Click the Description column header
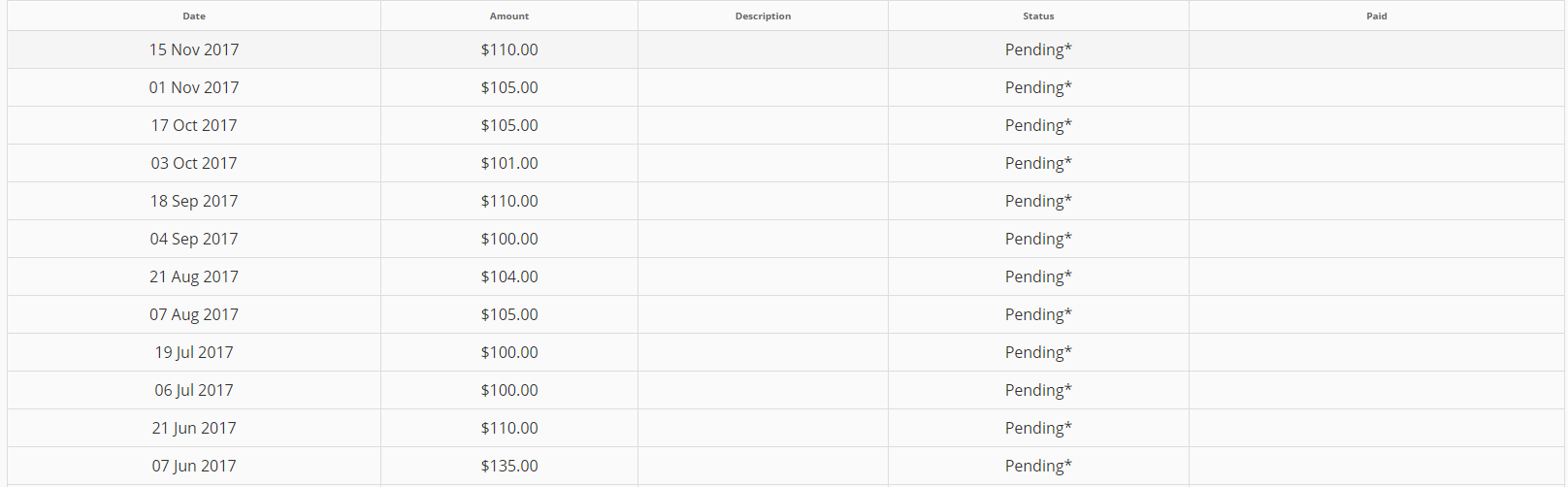Screen dimensions: 1568x487 763,16
